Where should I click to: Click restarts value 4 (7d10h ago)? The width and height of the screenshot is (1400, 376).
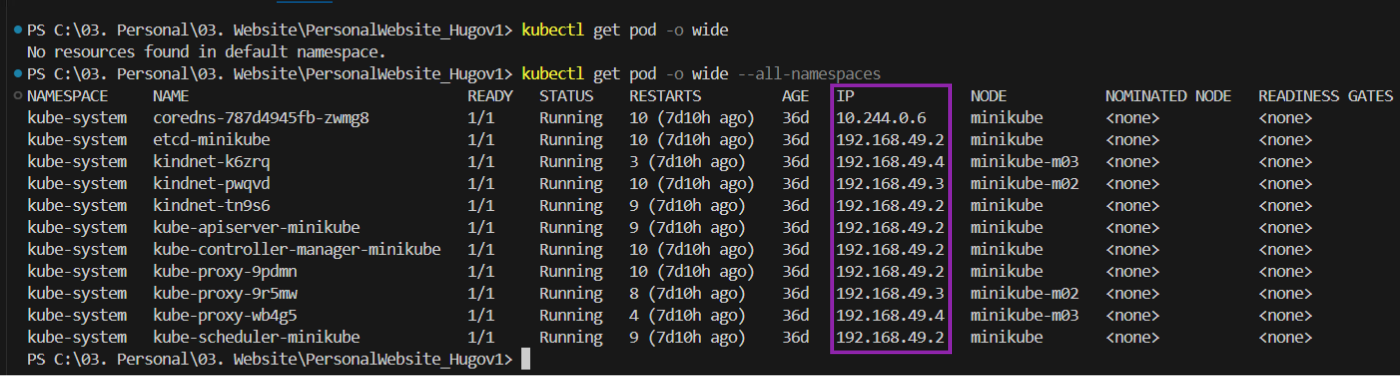coord(687,315)
